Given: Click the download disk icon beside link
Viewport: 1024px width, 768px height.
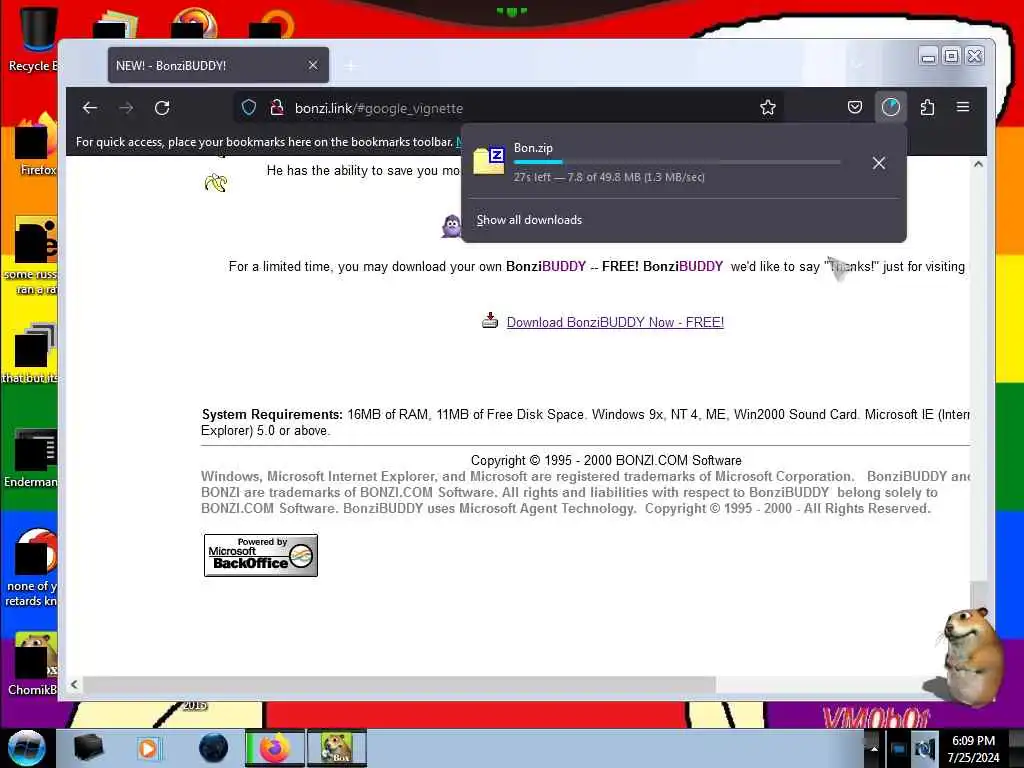Looking at the screenshot, I should pyautogui.click(x=490, y=320).
